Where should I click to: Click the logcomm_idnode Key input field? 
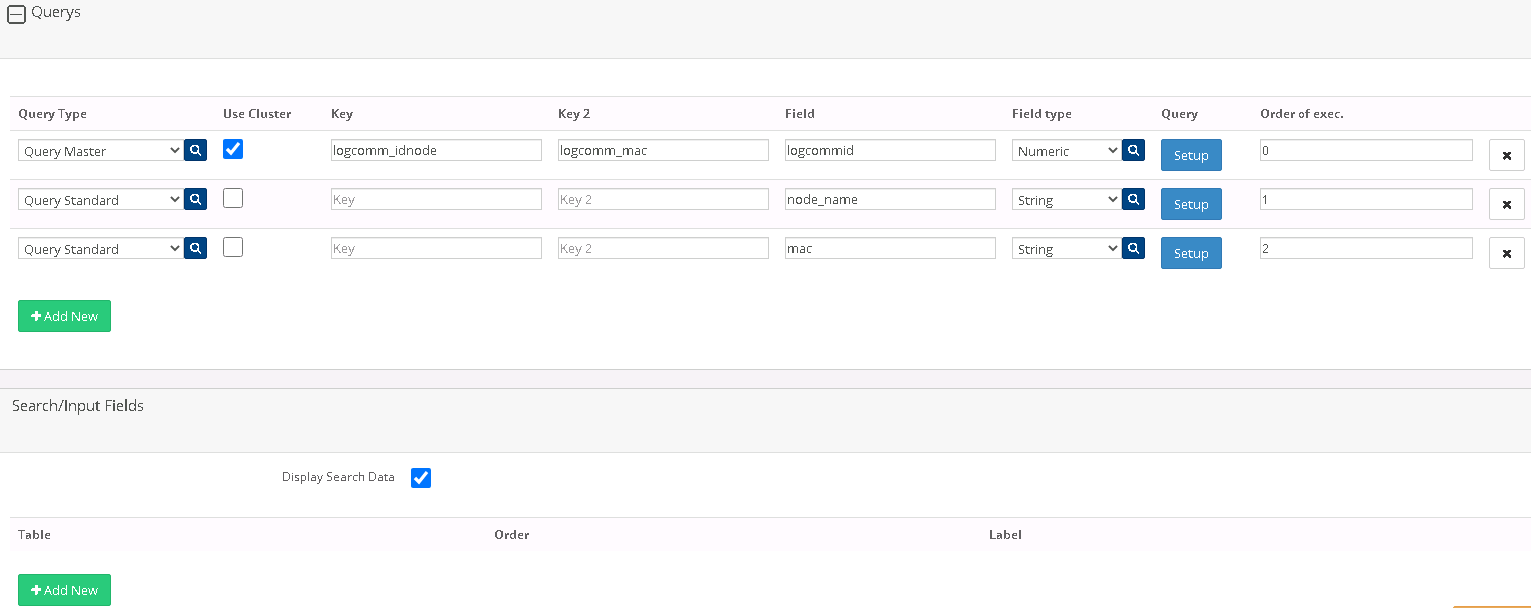point(436,150)
